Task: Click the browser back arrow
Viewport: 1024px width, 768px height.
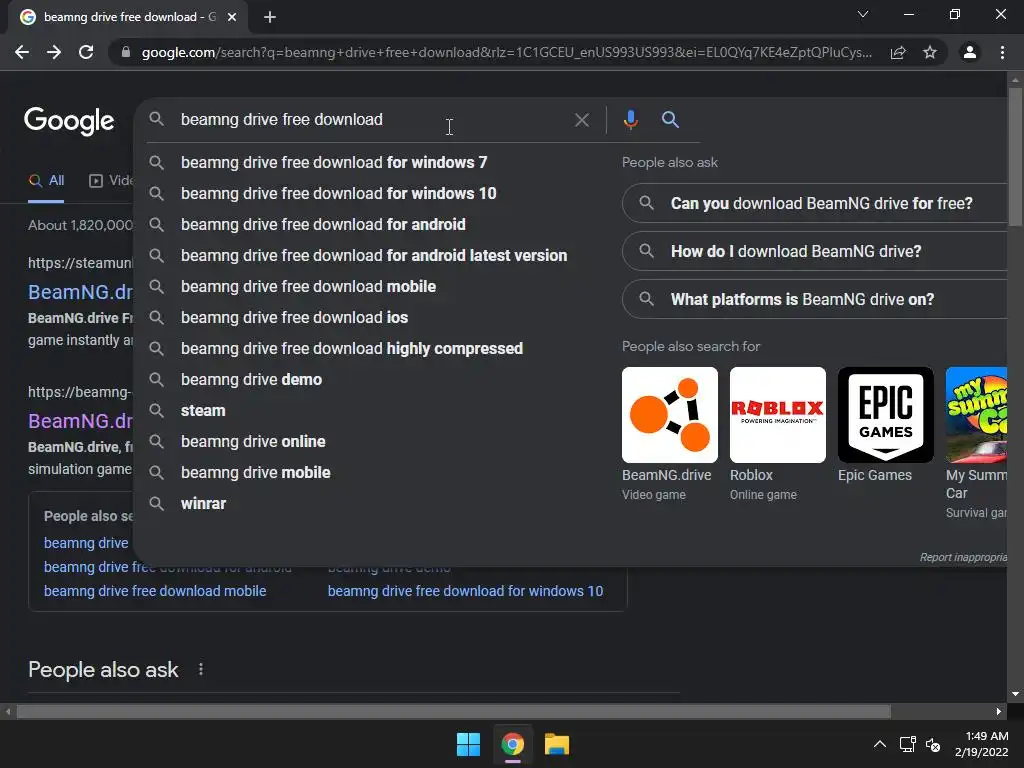Action: click(22, 52)
